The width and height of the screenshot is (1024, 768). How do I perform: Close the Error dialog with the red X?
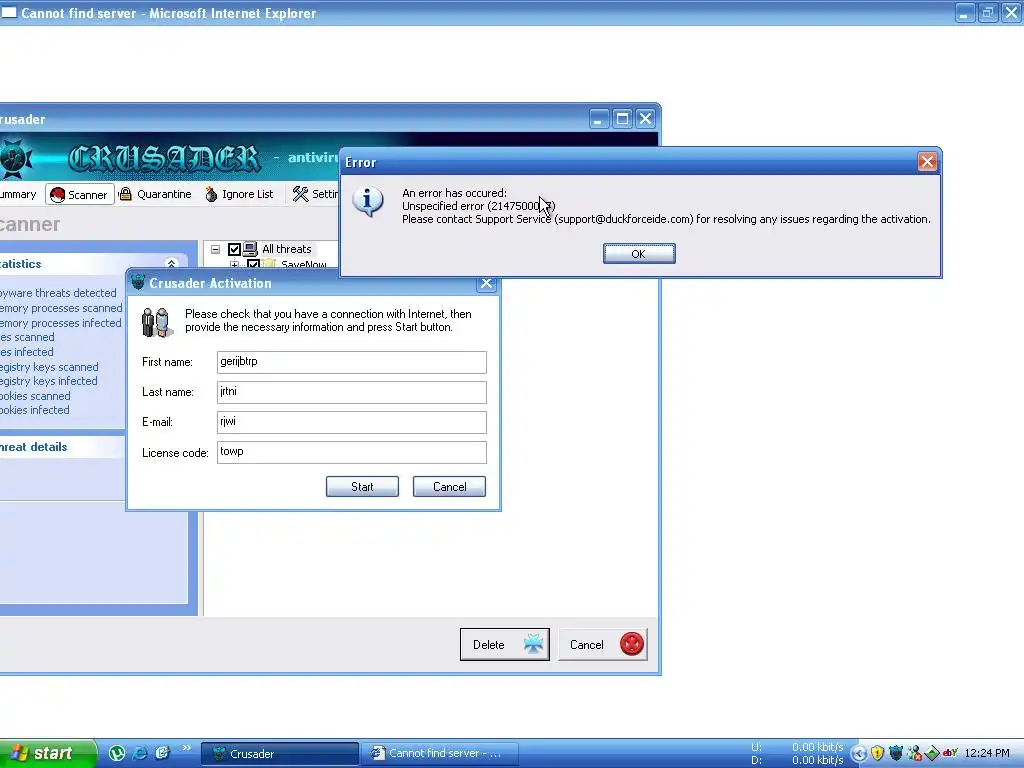pyautogui.click(x=927, y=162)
